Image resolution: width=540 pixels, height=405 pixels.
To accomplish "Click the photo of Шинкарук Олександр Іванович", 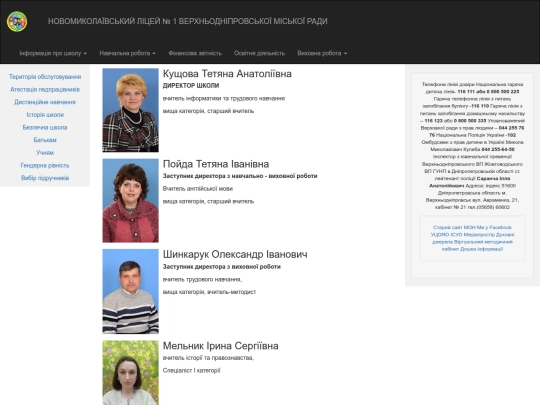I will 131,291.
